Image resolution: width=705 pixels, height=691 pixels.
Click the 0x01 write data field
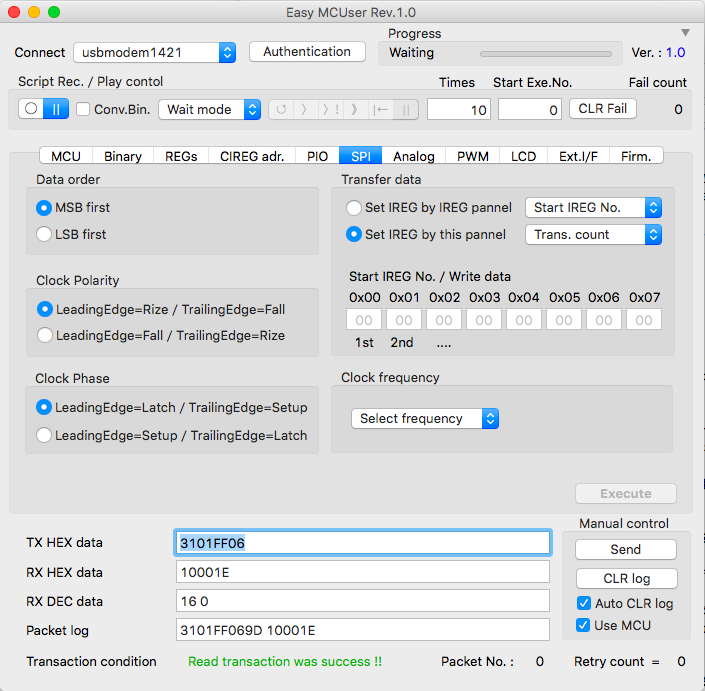pyautogui.click(x=404, y=319)
